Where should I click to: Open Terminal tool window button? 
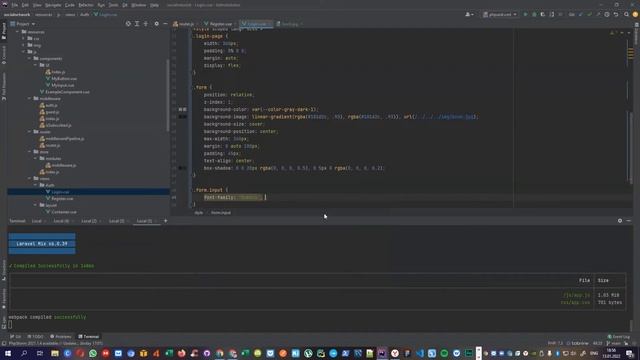(x=89, y=337)
